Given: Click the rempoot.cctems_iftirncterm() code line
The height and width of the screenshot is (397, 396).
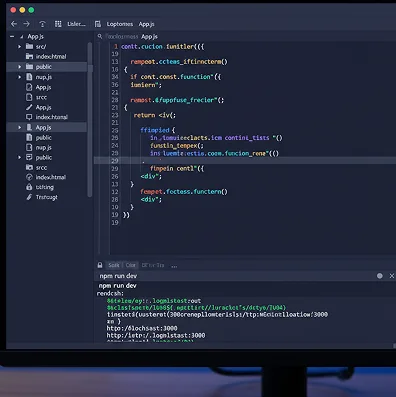Looking at the screenshot, I should [x=179, y=62].
